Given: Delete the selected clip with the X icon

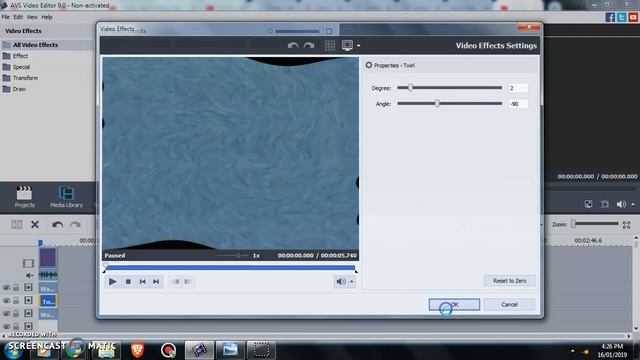Looking at the screenshot, I should [35, 224].
